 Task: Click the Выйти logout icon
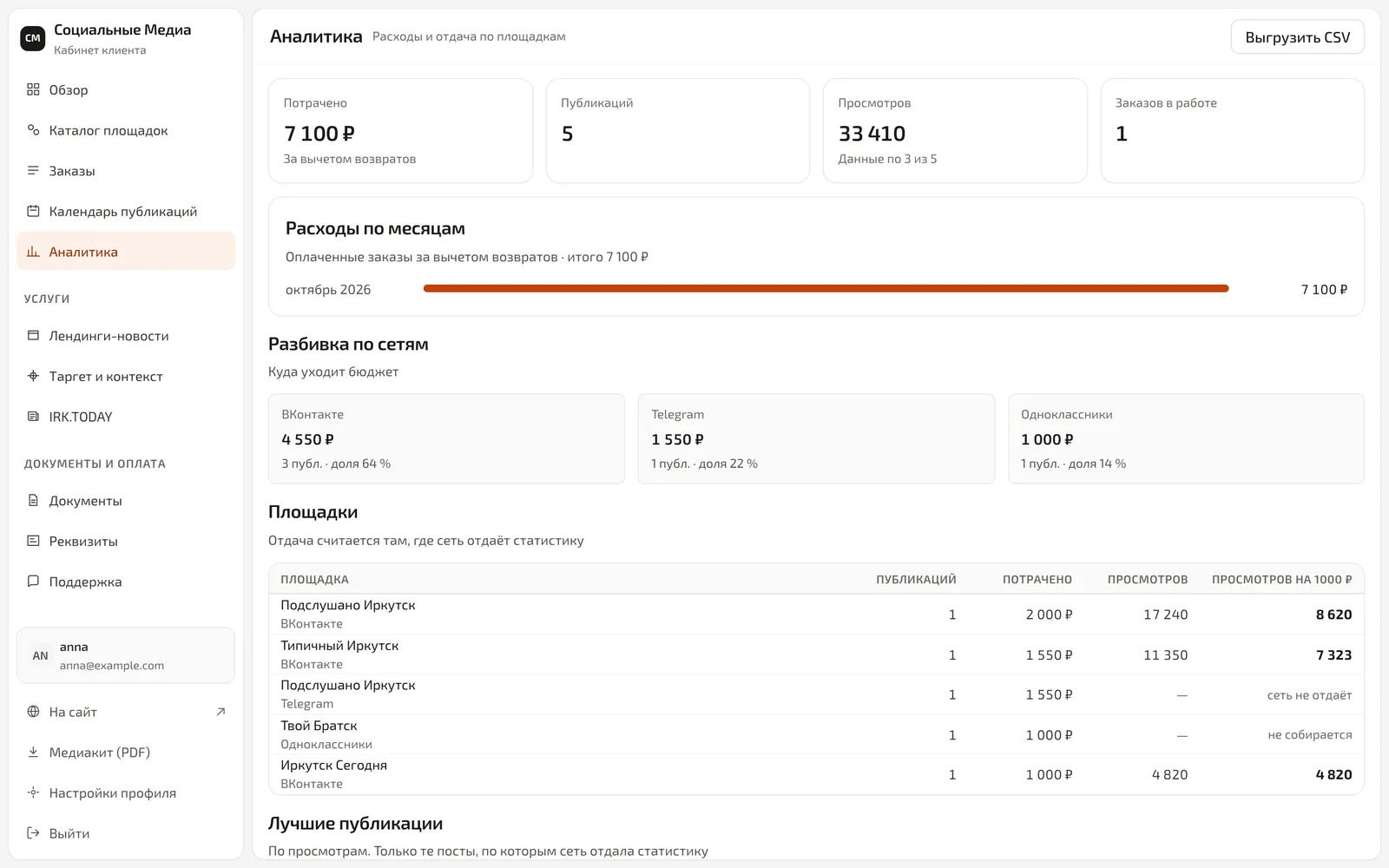tap(33, 833)
